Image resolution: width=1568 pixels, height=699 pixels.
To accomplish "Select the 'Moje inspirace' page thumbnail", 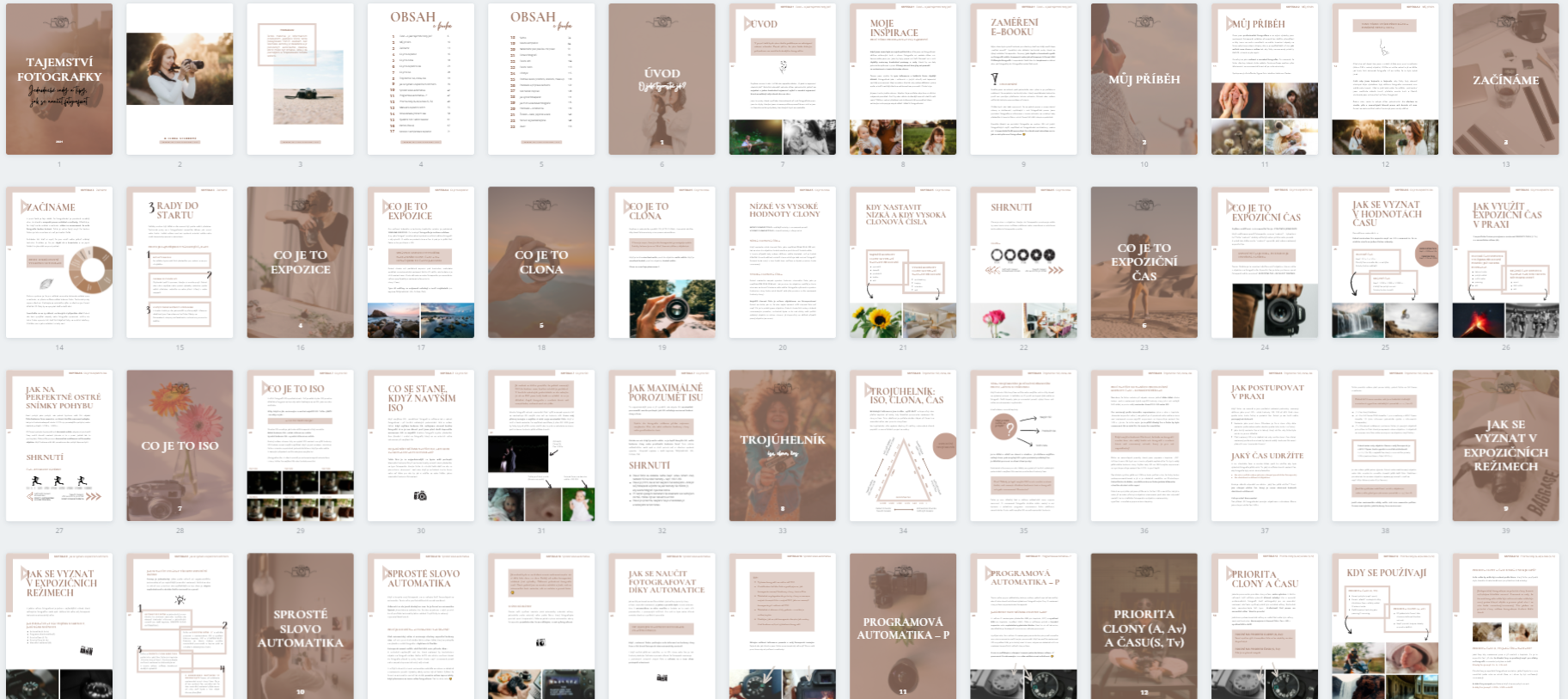I will [903, 79].
